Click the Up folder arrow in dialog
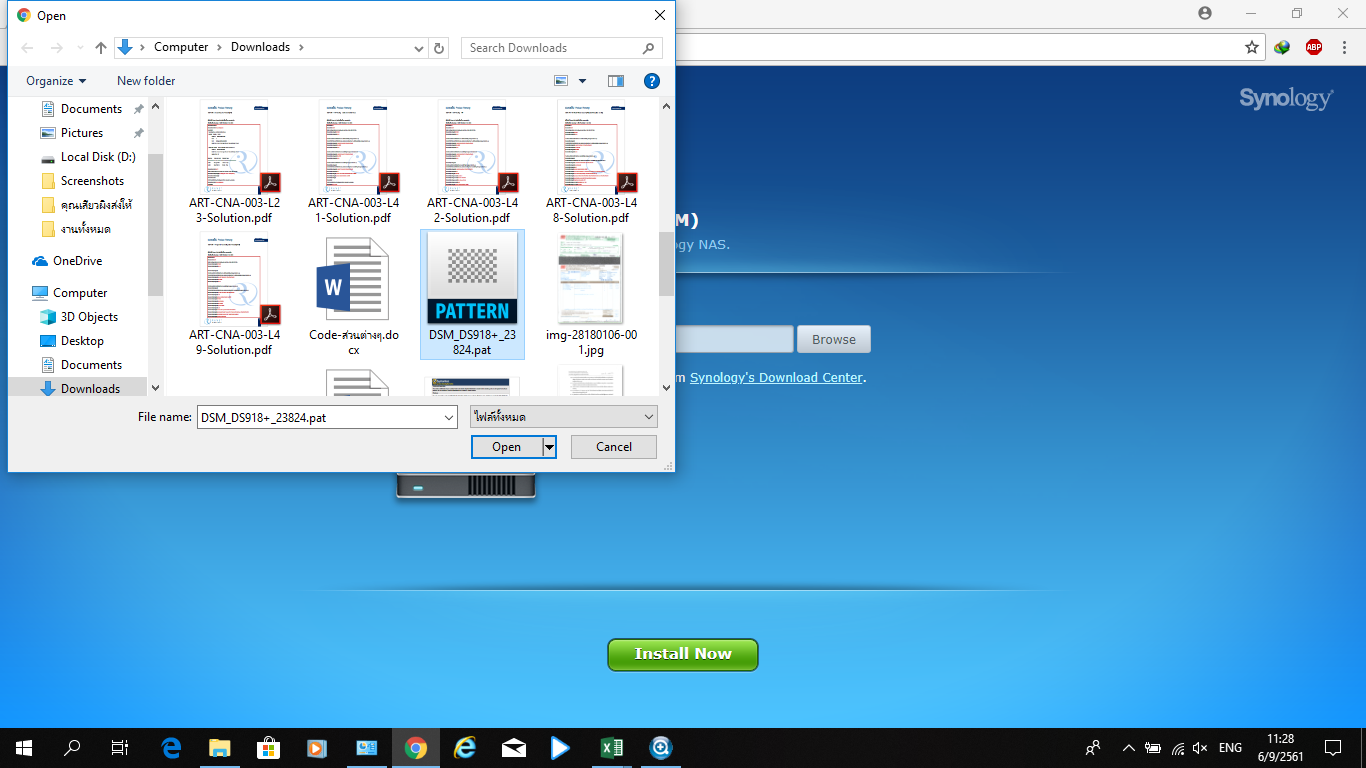The height and width of the screenshot is (768, 1366). (x=101, y=48)
